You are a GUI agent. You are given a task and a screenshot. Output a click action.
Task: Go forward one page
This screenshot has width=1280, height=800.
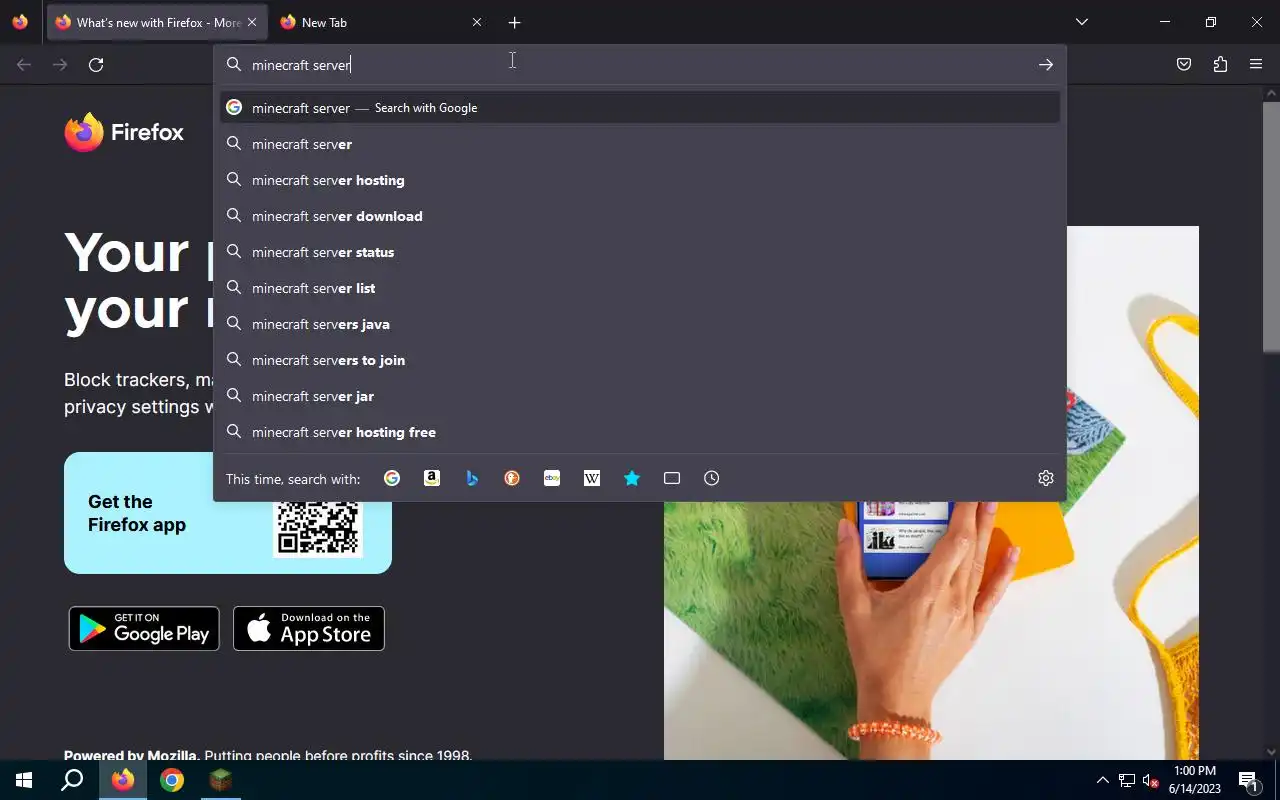click(x=60, y=65)
